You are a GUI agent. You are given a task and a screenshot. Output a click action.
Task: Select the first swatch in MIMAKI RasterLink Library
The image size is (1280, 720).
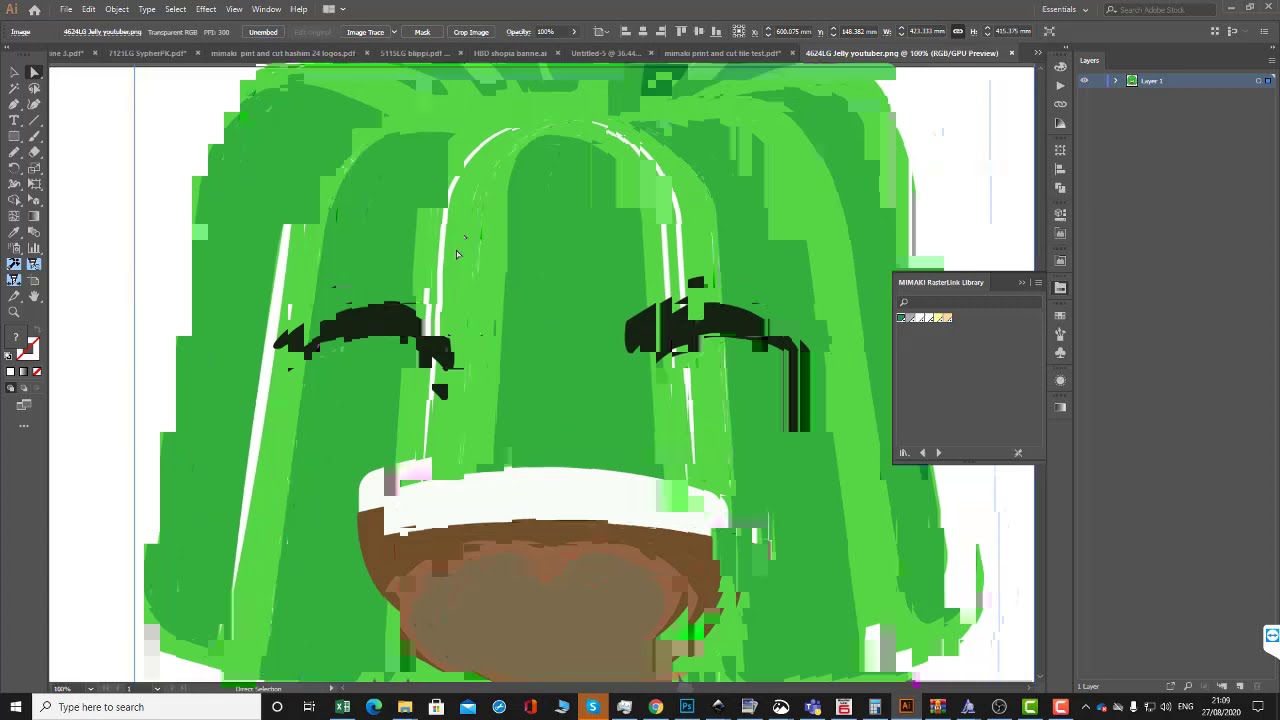(x=902, y=318)
